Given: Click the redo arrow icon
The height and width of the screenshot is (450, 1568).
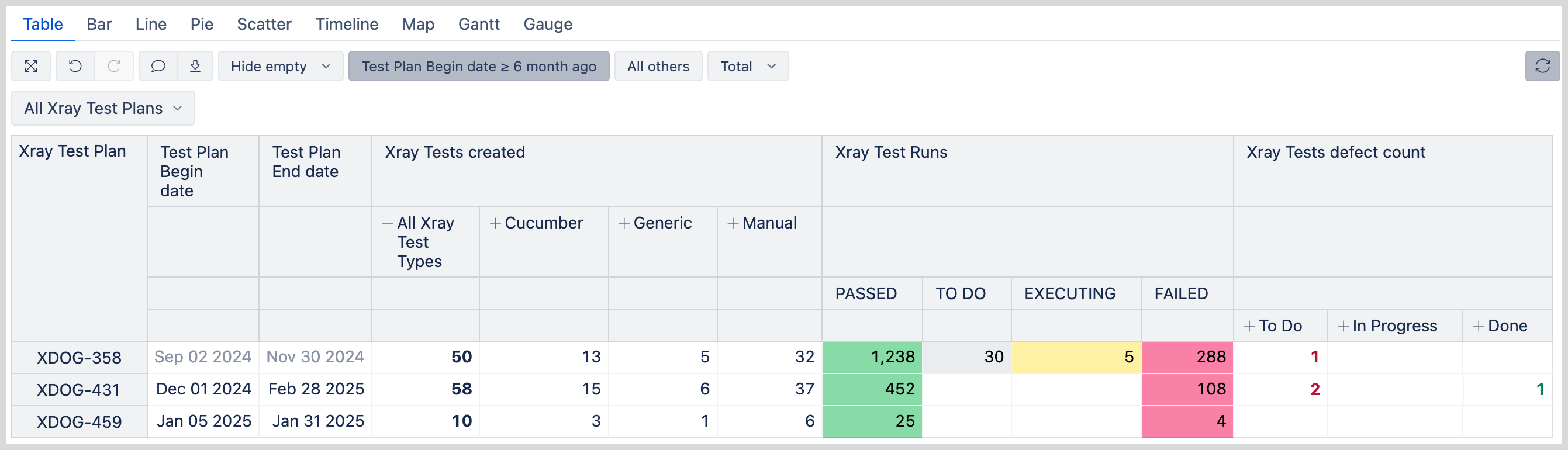Looking at the screenshot, I should tap(114, 66).
